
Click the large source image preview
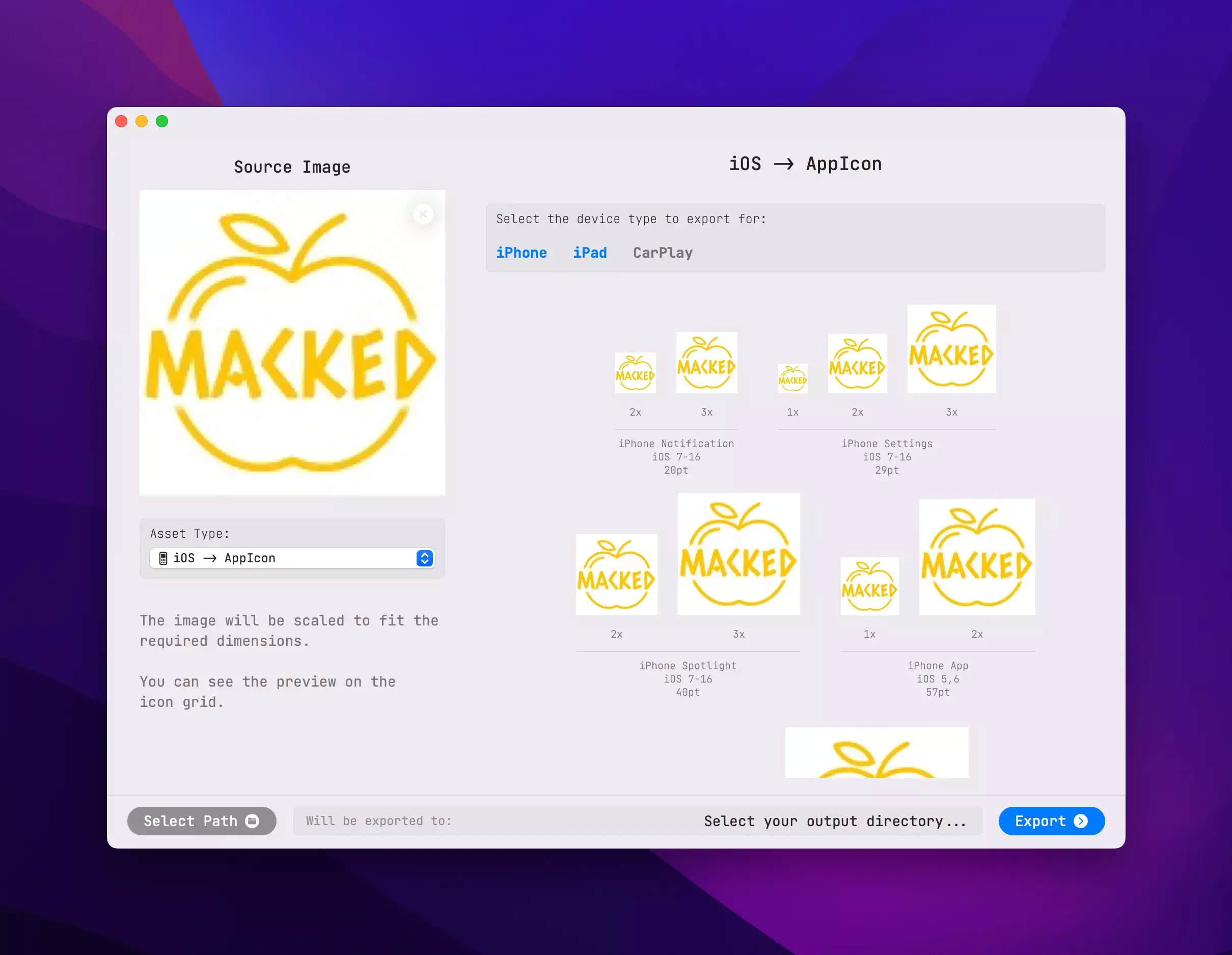tap(292, 342)
